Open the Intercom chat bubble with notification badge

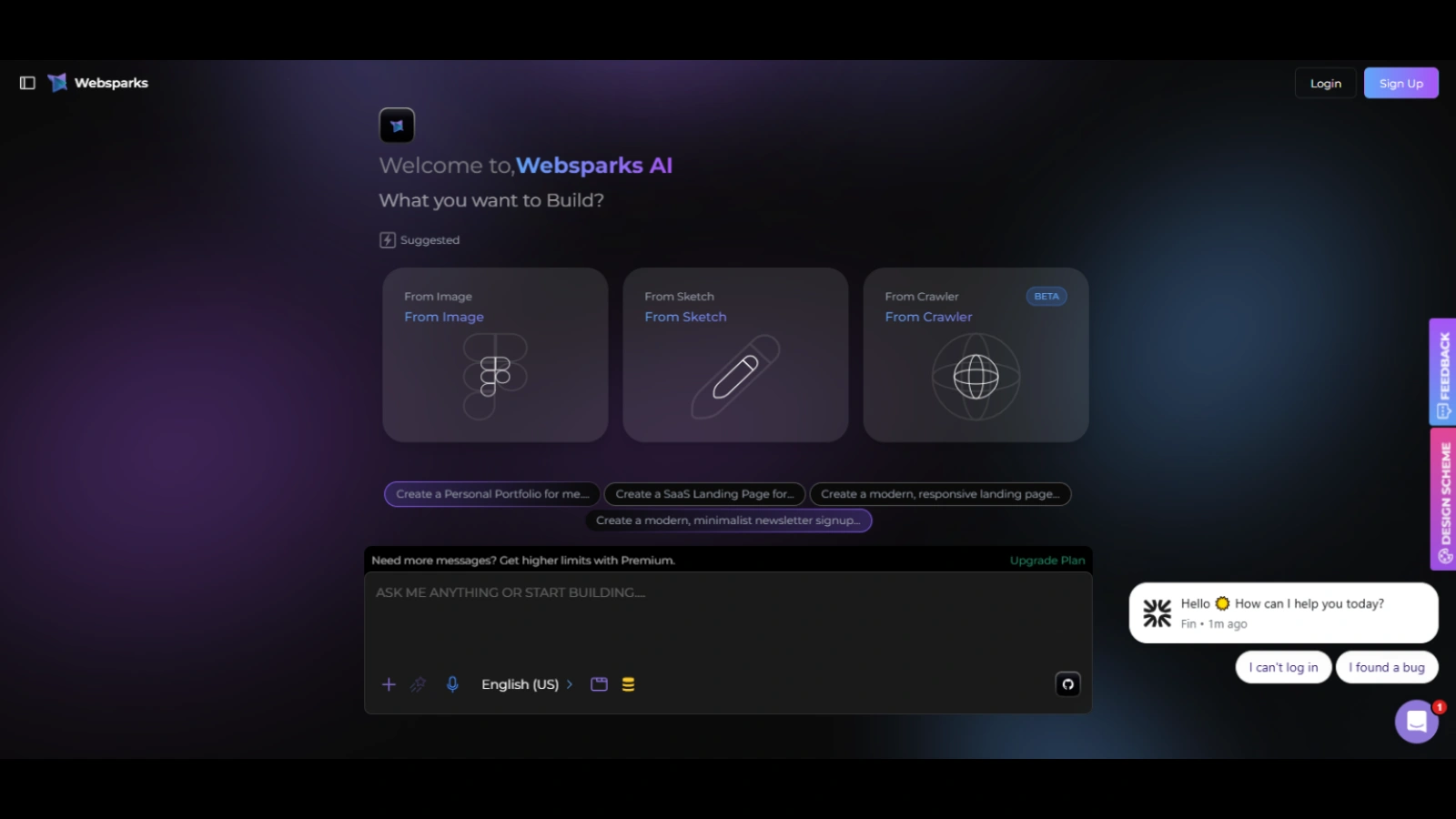click(x=1416, y=721)
